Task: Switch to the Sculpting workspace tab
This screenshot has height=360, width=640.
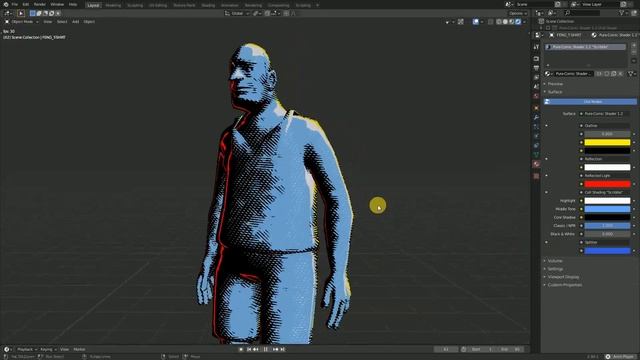Action: tap(135, 5)
